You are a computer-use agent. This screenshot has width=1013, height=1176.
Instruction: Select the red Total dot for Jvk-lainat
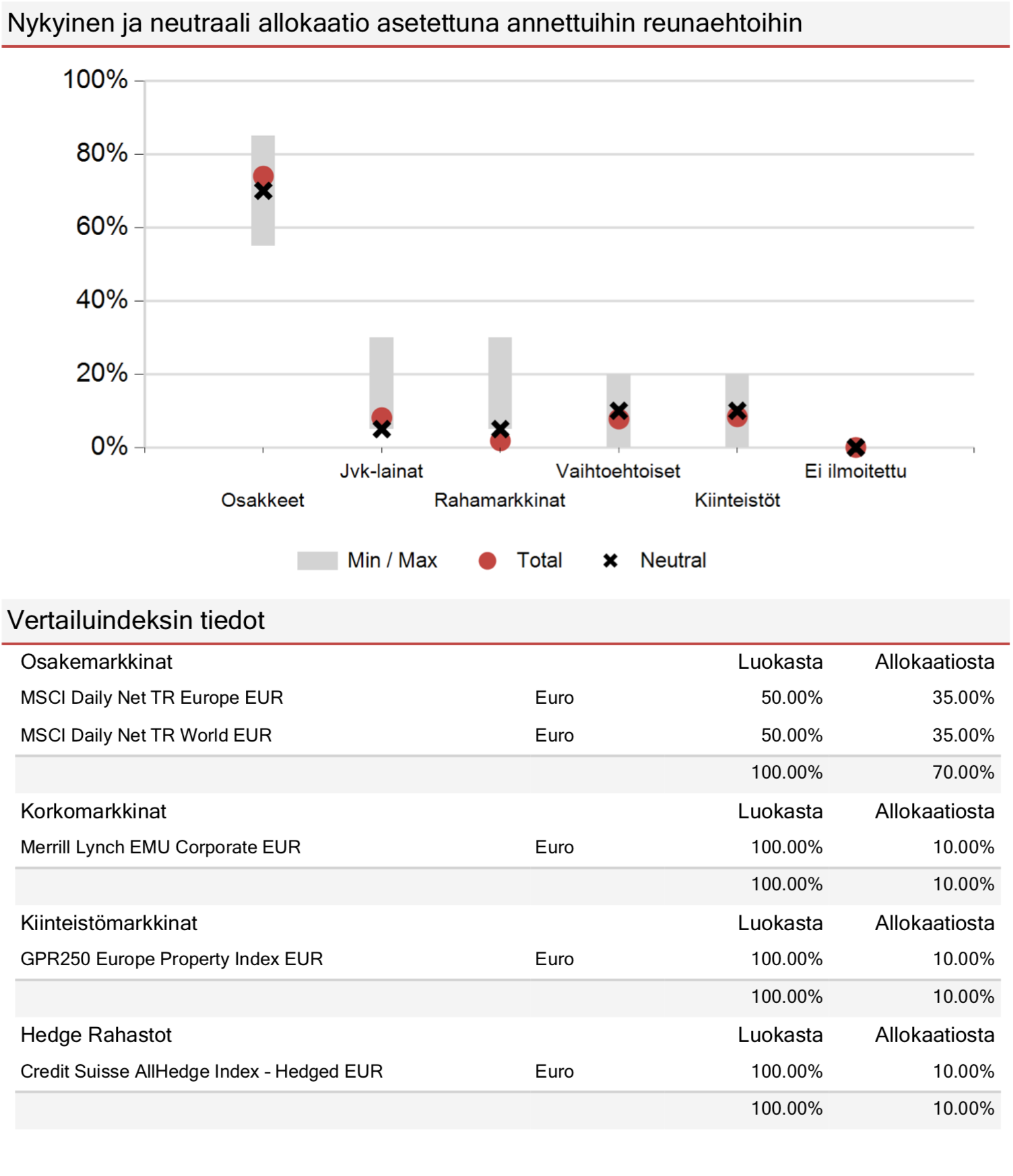(381, 418)
